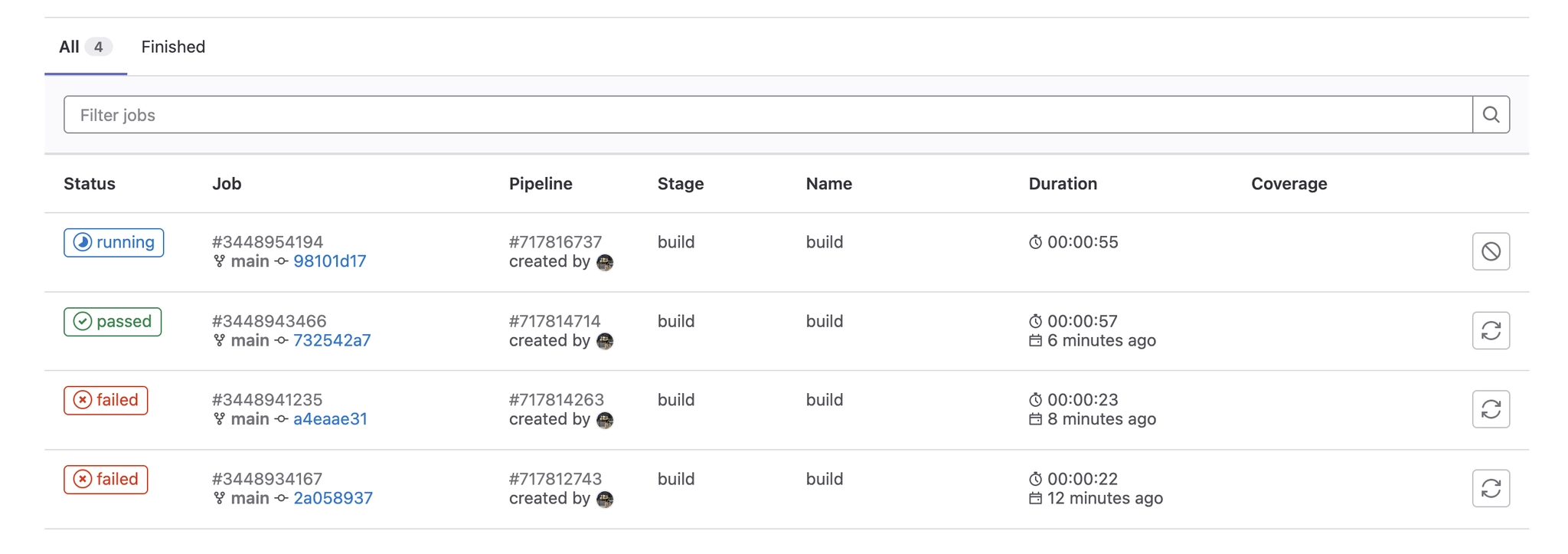Open pipeline #717816737

click(x=555, y=242)
